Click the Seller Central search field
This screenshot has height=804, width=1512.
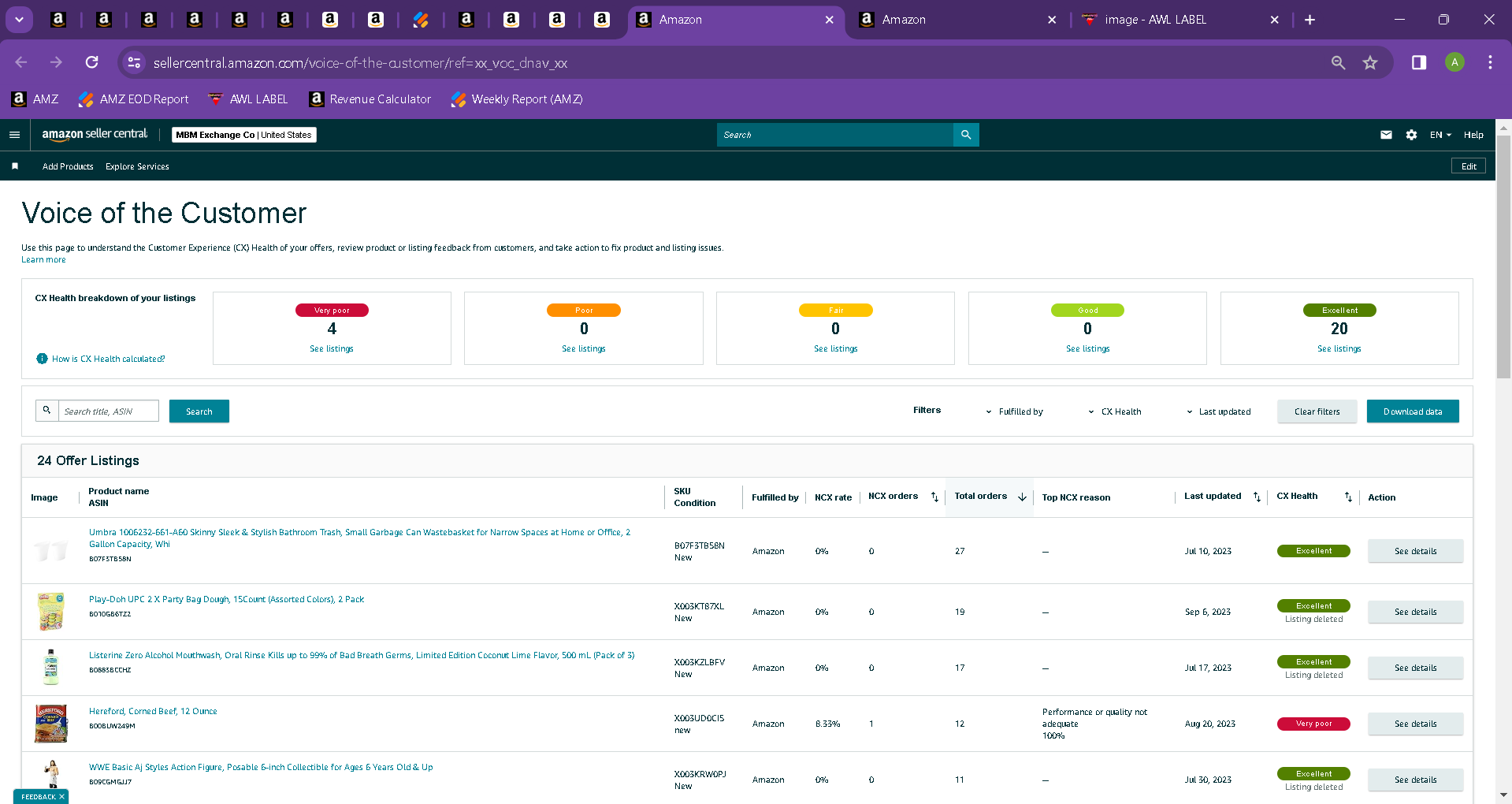pos(835,135)
